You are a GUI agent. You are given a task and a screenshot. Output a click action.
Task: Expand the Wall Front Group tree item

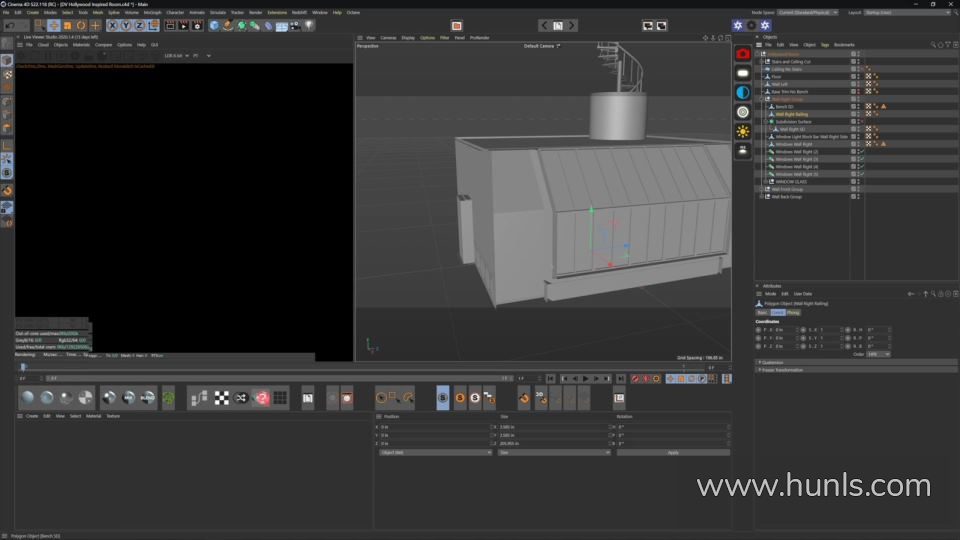761,189
